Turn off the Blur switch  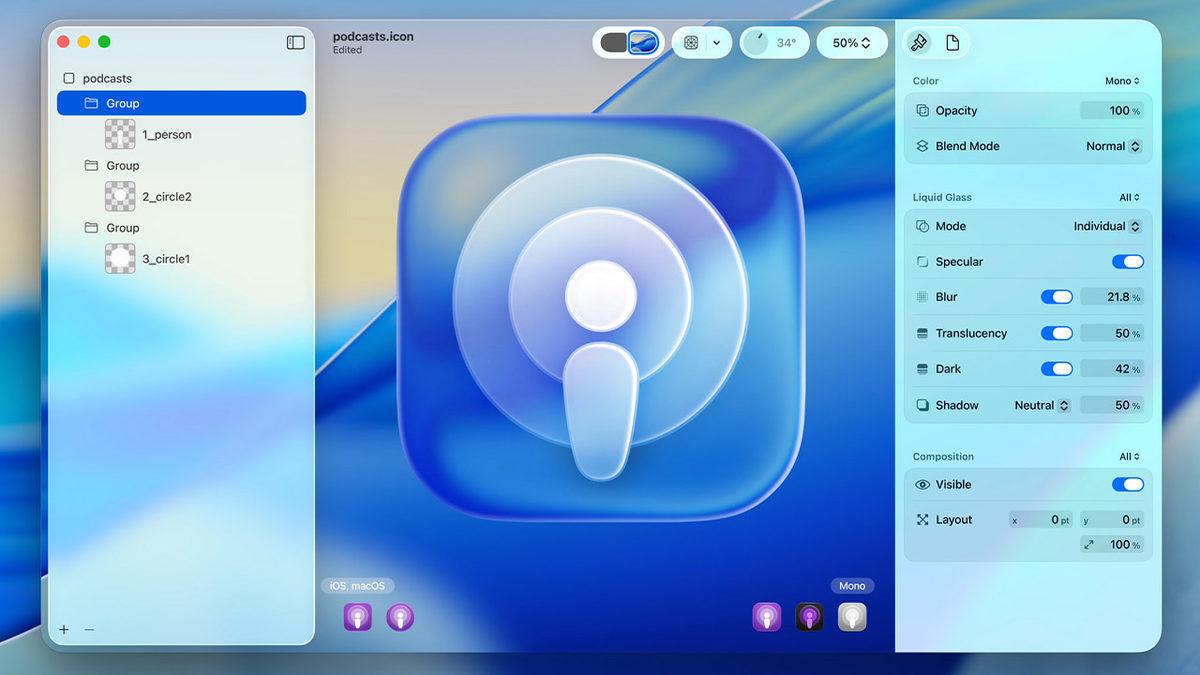tap(1056, 297)
